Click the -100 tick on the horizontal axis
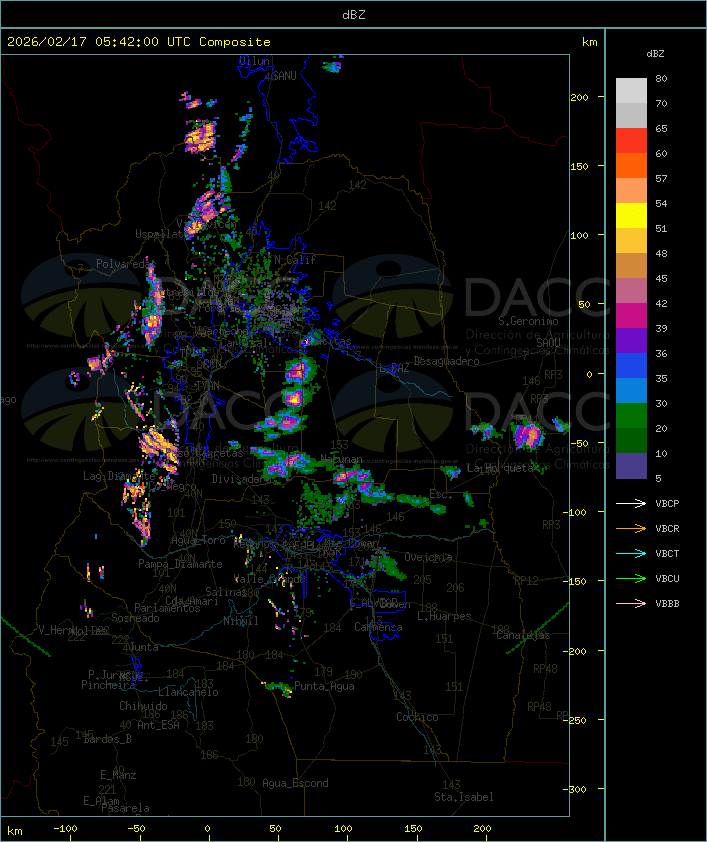 pos(65,829)
